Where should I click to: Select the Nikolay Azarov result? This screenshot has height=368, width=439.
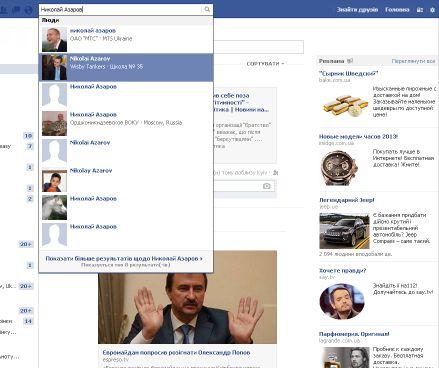click(x=126, y=179)
